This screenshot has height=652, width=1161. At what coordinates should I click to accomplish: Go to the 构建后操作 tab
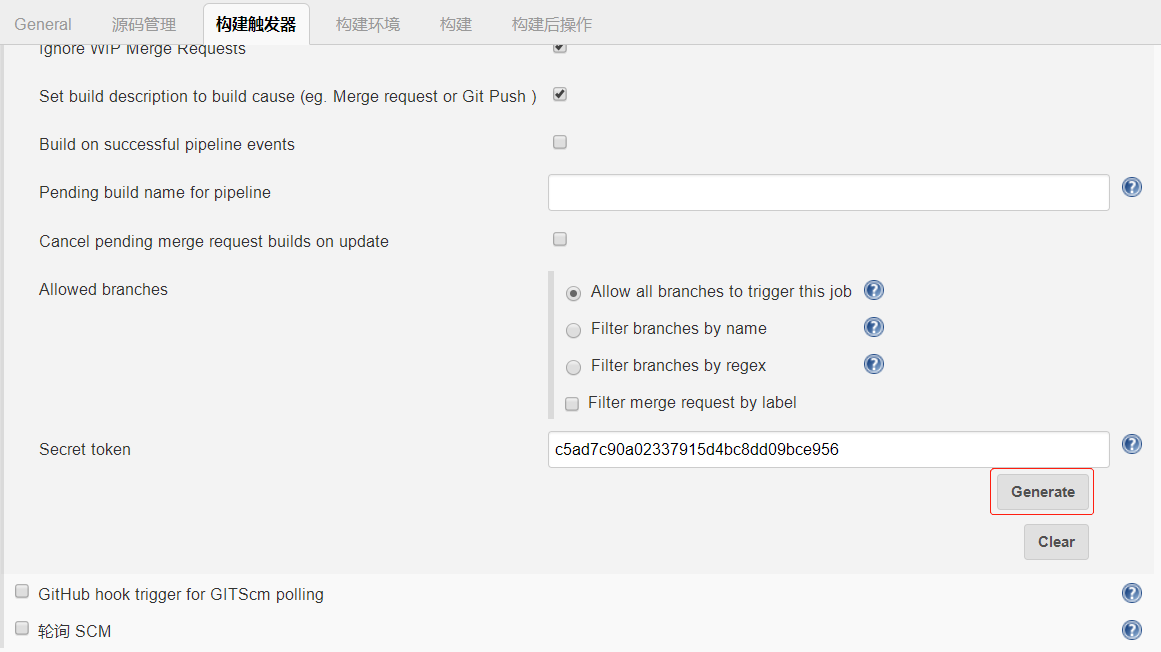552,24
